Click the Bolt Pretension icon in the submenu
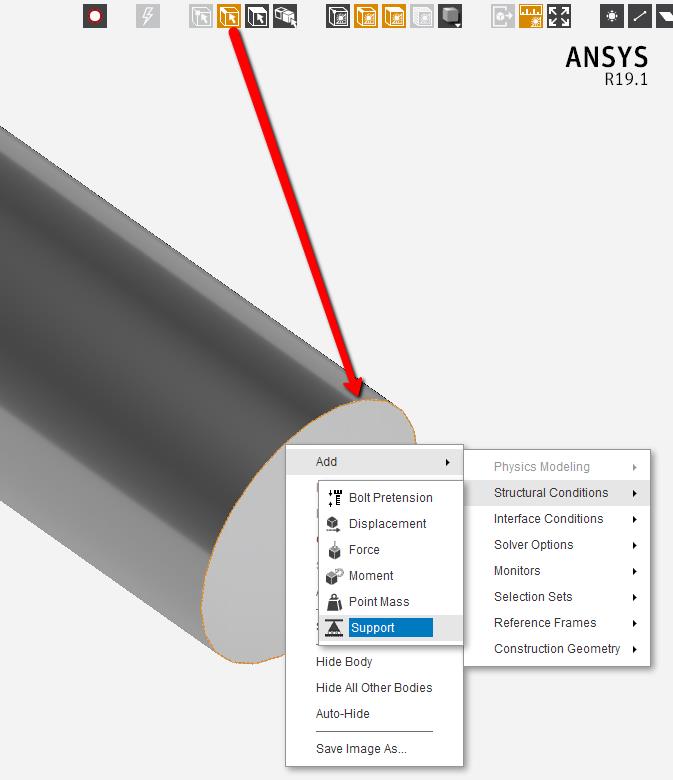Screen dimensions: 673x780 point(335,498)
